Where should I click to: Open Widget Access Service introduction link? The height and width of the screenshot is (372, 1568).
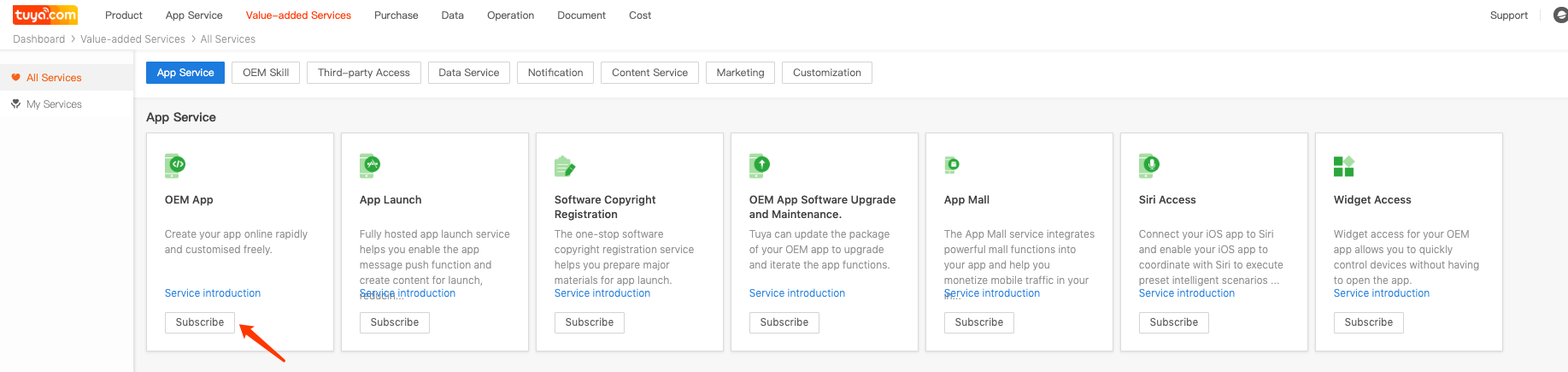pos(1382,293)
